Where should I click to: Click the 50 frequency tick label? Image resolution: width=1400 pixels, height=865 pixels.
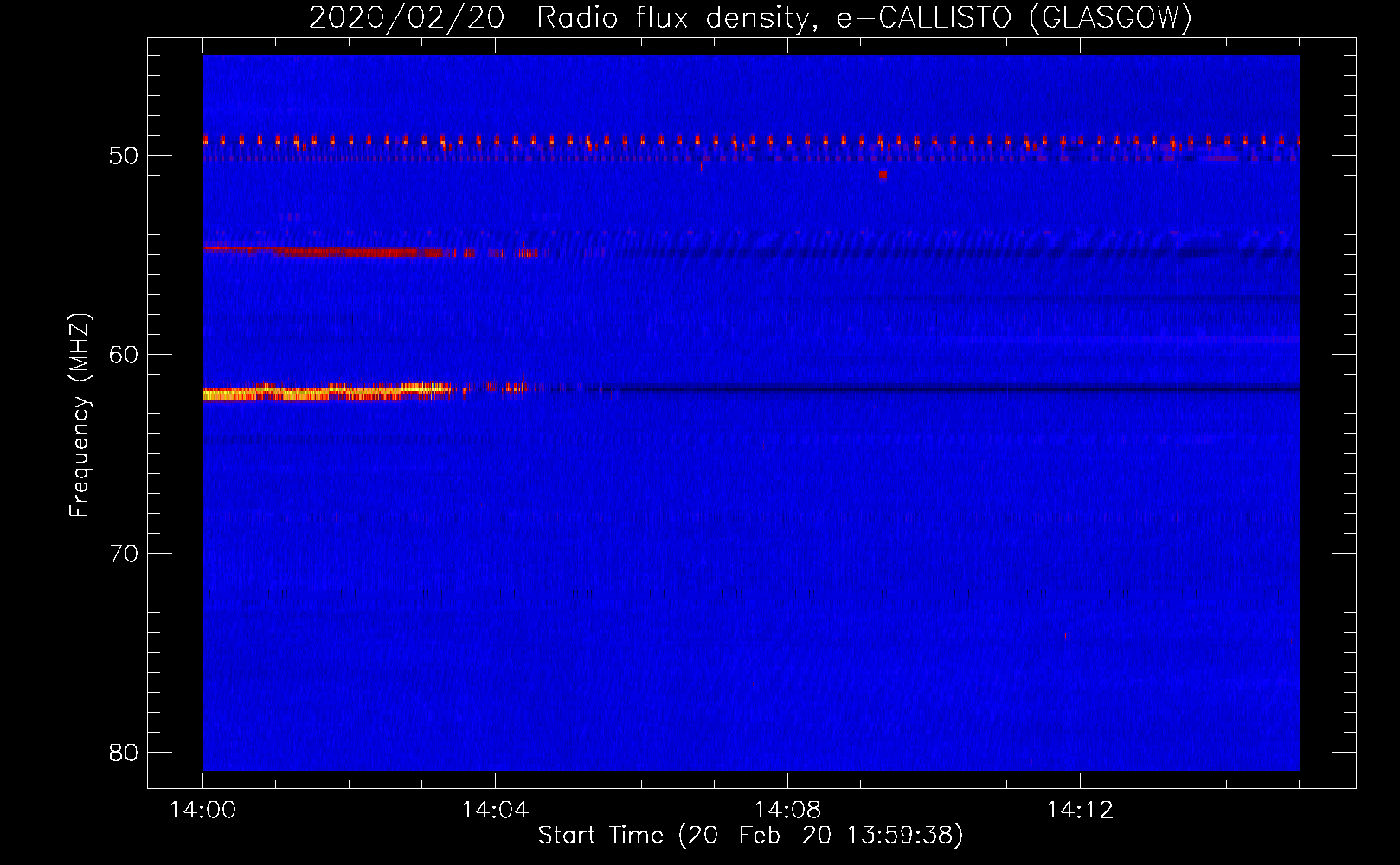(124, 156)
